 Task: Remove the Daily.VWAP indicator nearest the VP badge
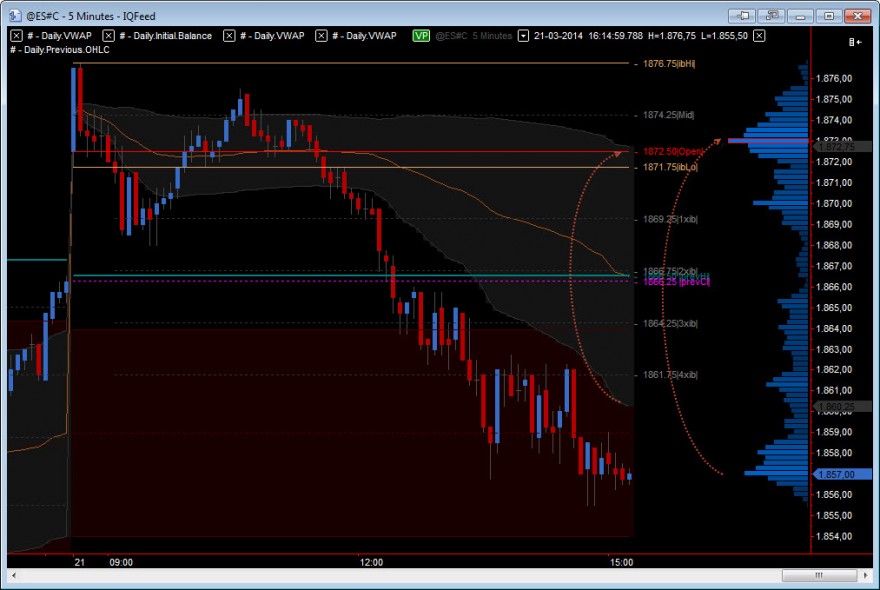coord(321,36)
